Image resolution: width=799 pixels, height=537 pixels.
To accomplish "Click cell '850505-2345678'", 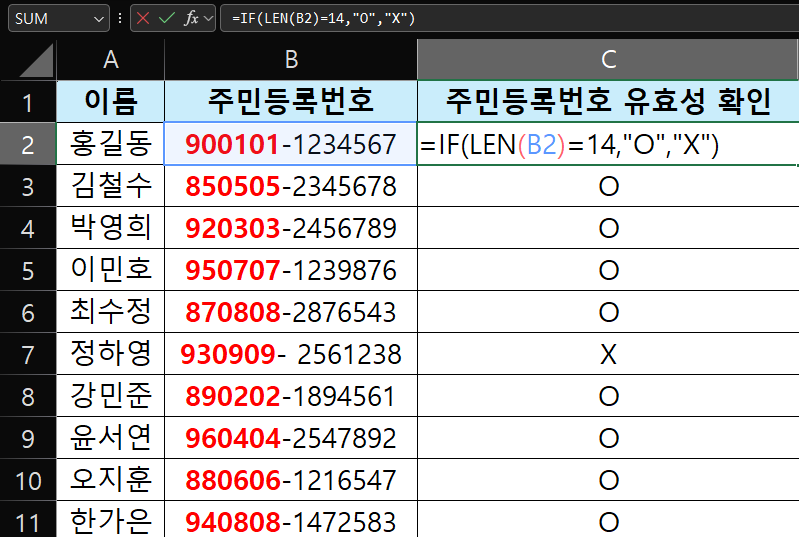I will pos(291,186).
